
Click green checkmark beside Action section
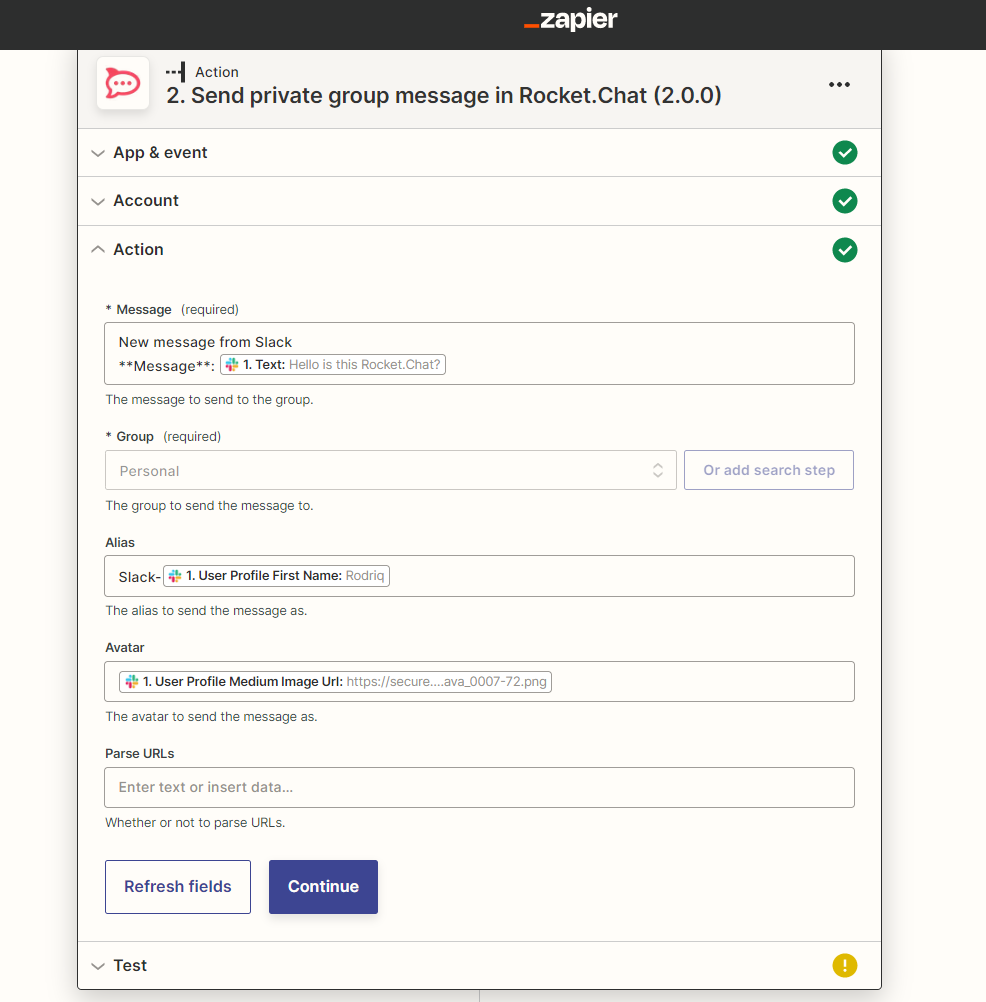click(845, 250)
